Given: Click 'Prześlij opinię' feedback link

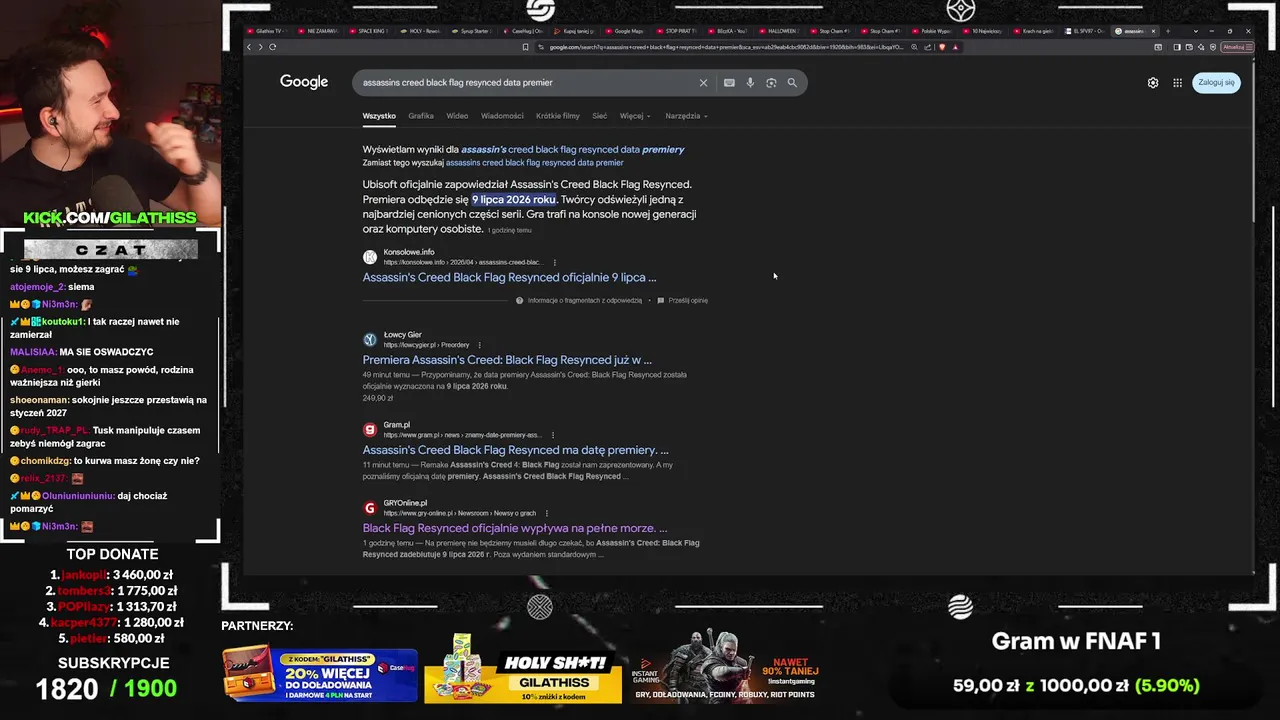Looking at the screenshot, I should 688,300.
